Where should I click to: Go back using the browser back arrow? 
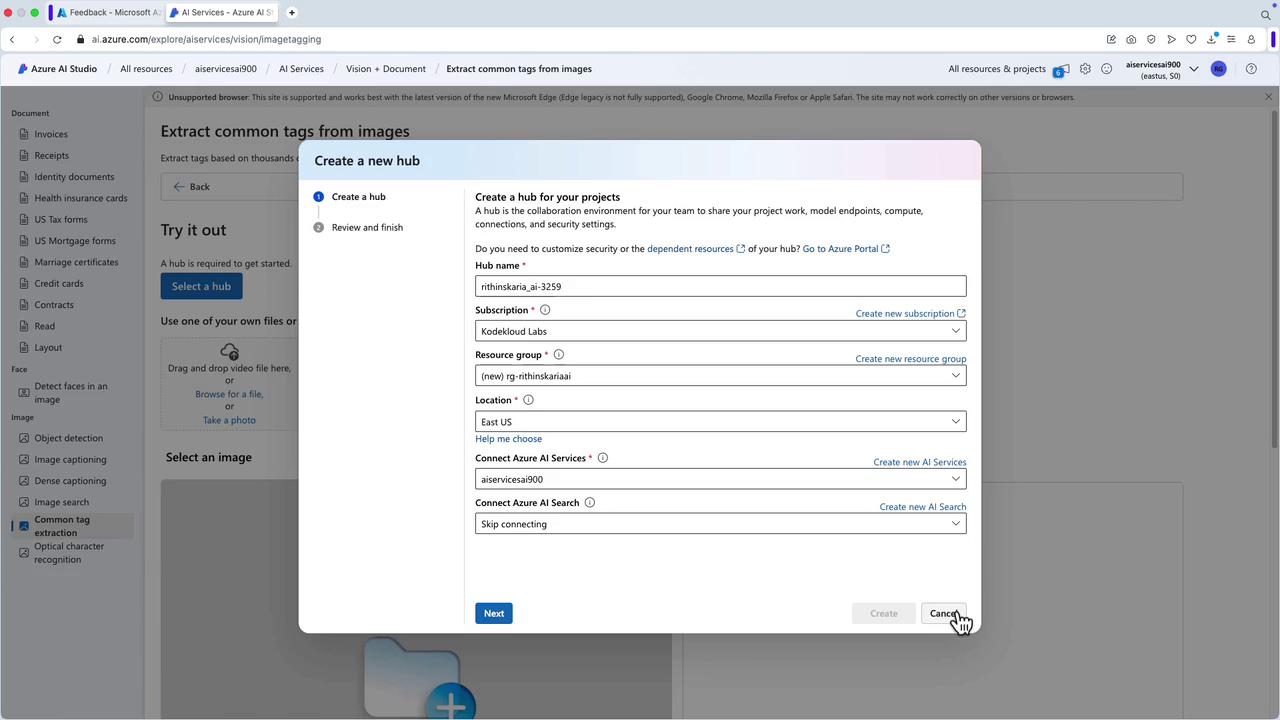pyautogui.click(x=12, y=40)
